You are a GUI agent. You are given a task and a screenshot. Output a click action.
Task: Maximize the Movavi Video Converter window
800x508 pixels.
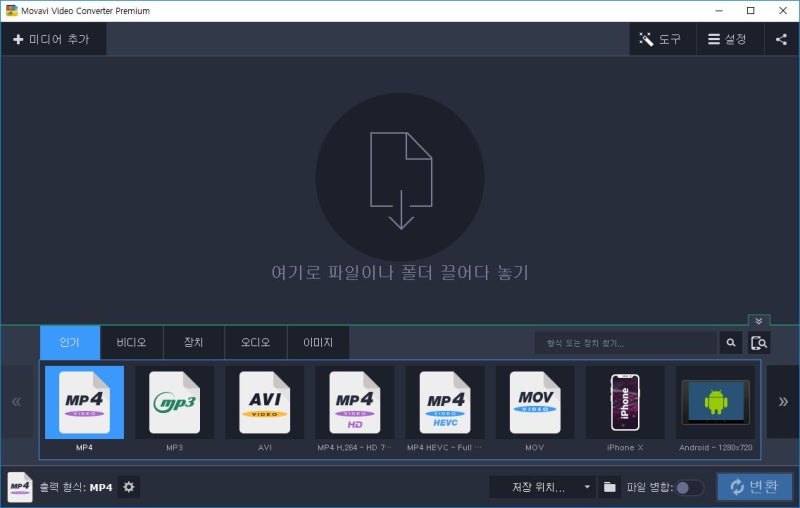point(751,10)
